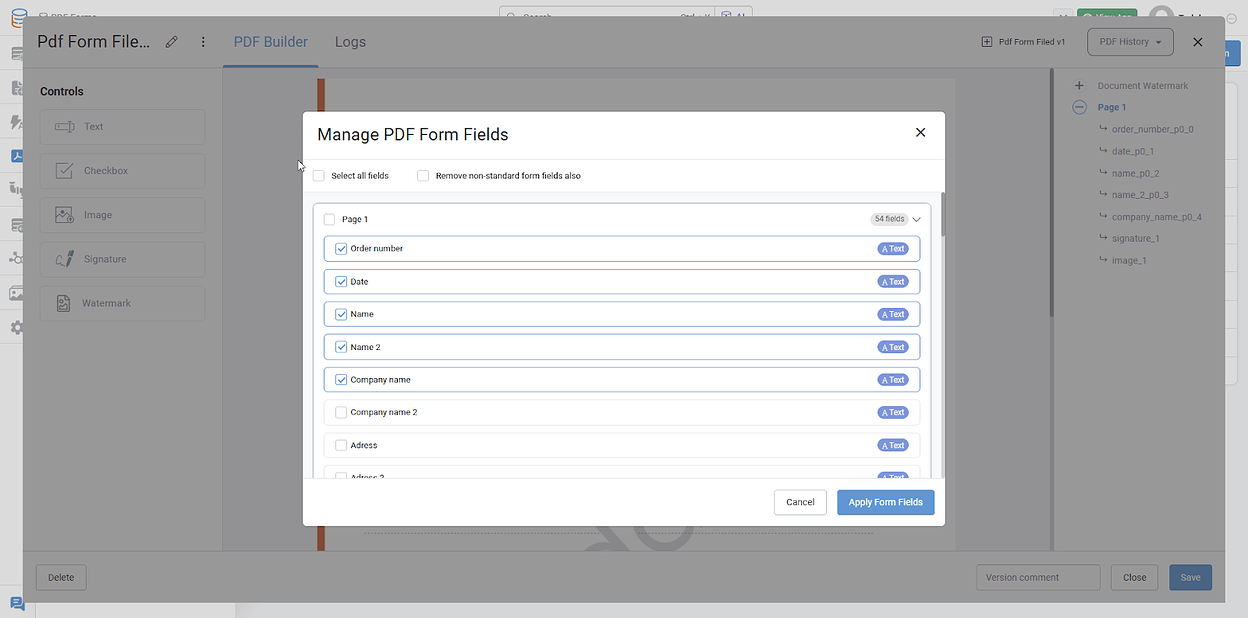Uncheck the Name field checkbox

click(341, 314)
